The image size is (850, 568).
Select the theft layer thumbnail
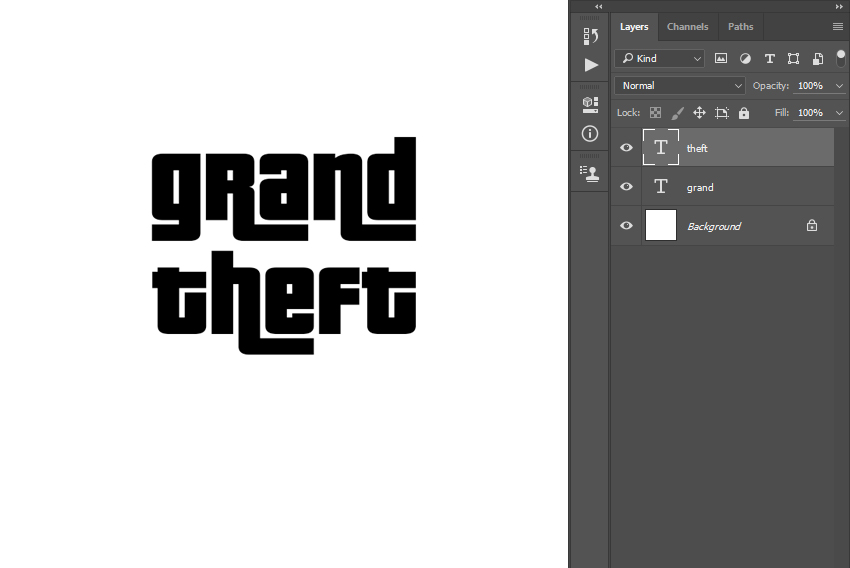click(661, 147)
